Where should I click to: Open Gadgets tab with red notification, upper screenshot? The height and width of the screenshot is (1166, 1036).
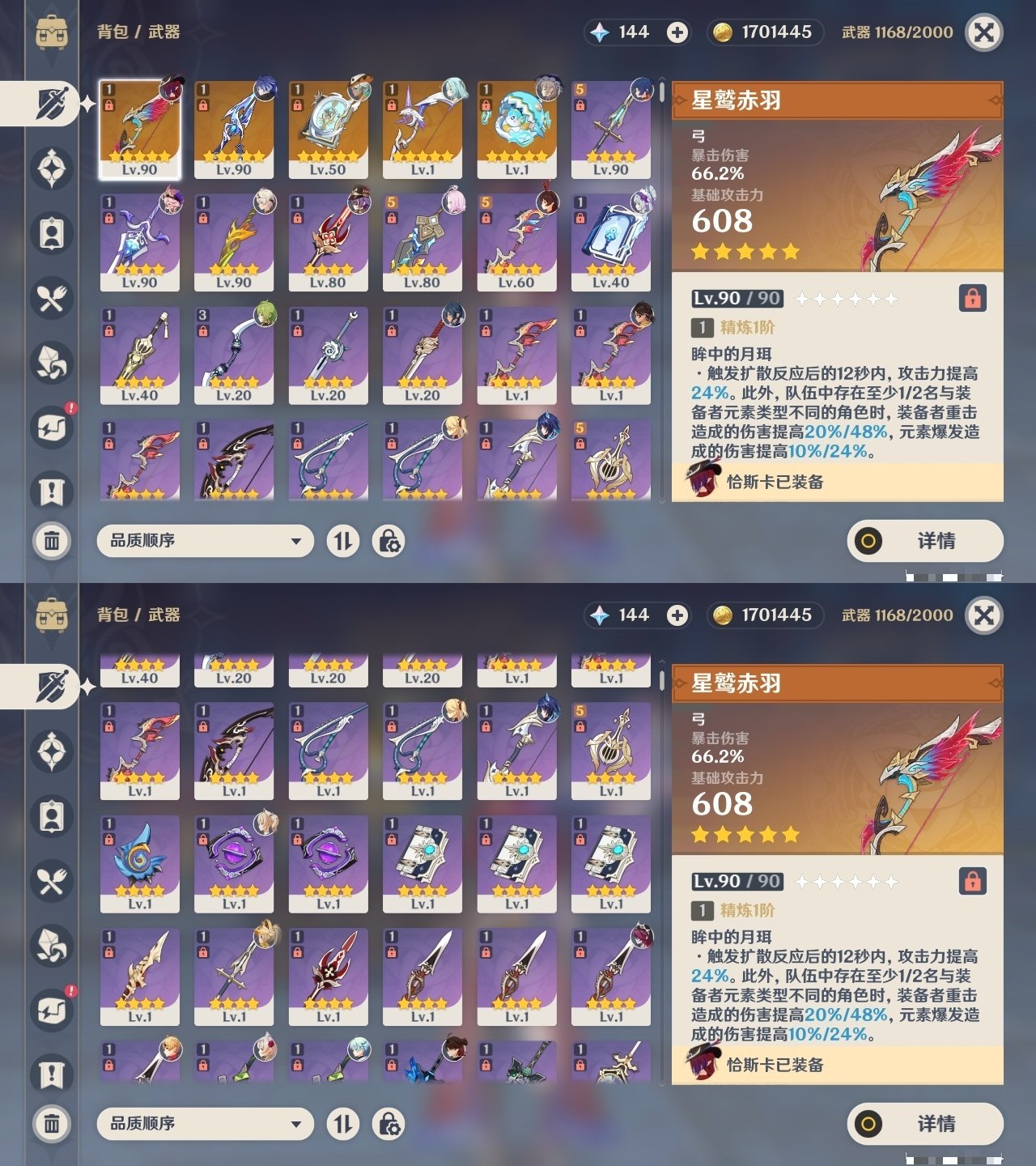tap(52, 427)
